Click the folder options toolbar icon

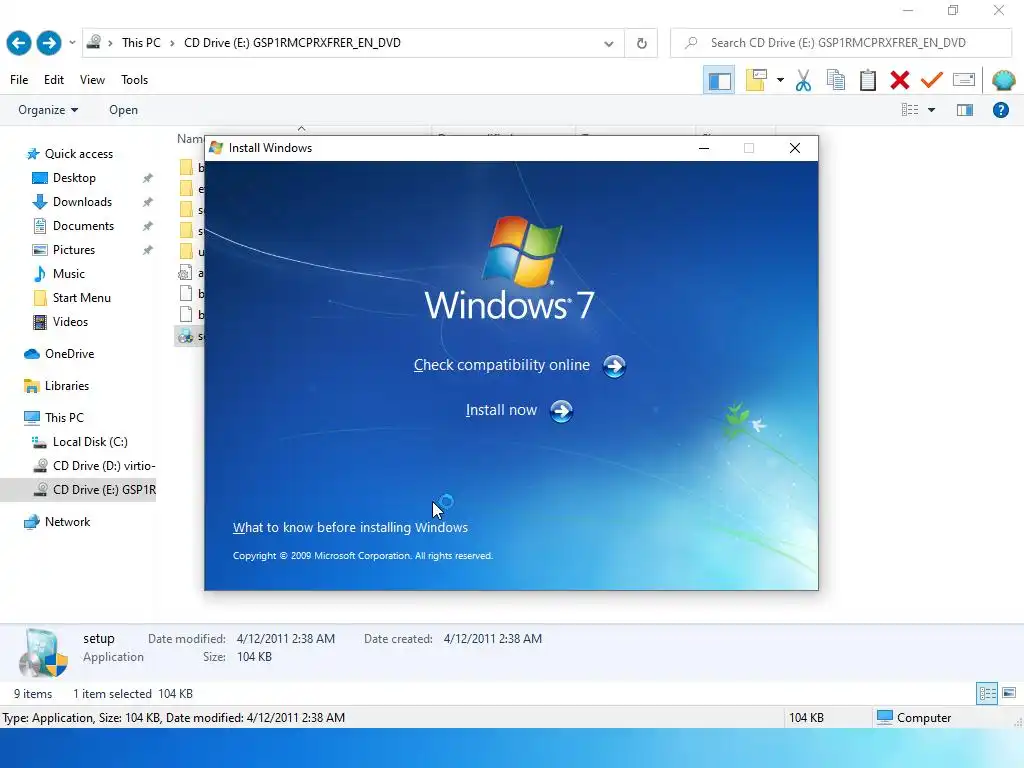point(756,80)
